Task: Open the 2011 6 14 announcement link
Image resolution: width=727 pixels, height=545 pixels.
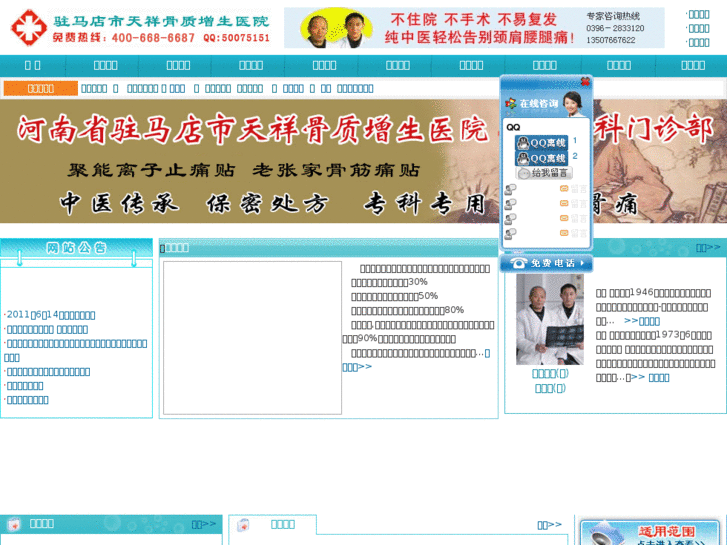Action: [51, 315]
